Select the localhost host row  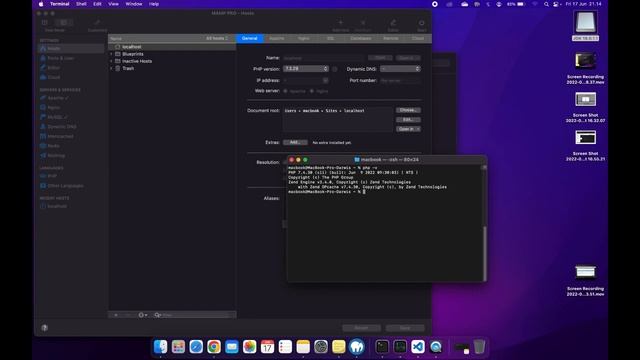point(172,47)
